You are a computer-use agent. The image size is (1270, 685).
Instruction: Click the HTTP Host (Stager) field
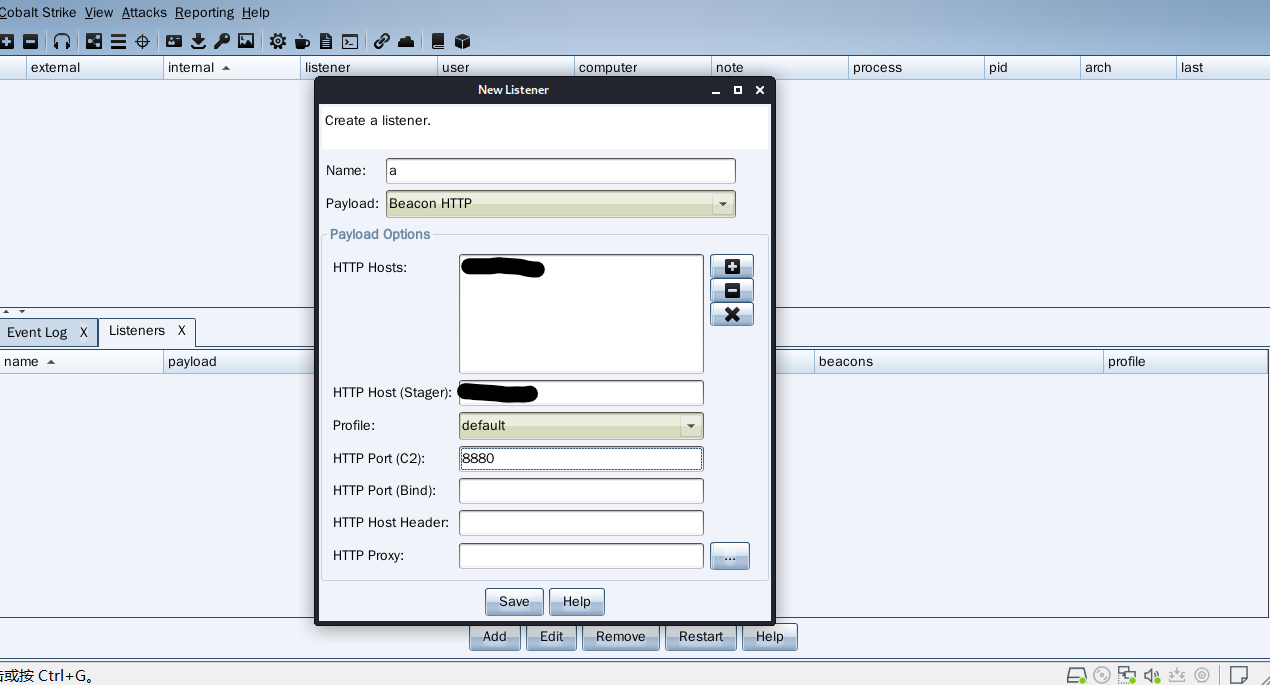[581, 393]
